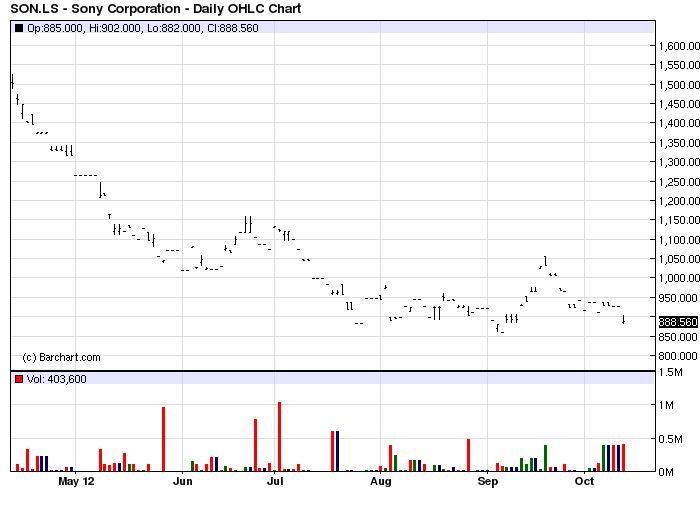Click the highlighted 888.560 price label
700x512 pixels.
point(678,322)
